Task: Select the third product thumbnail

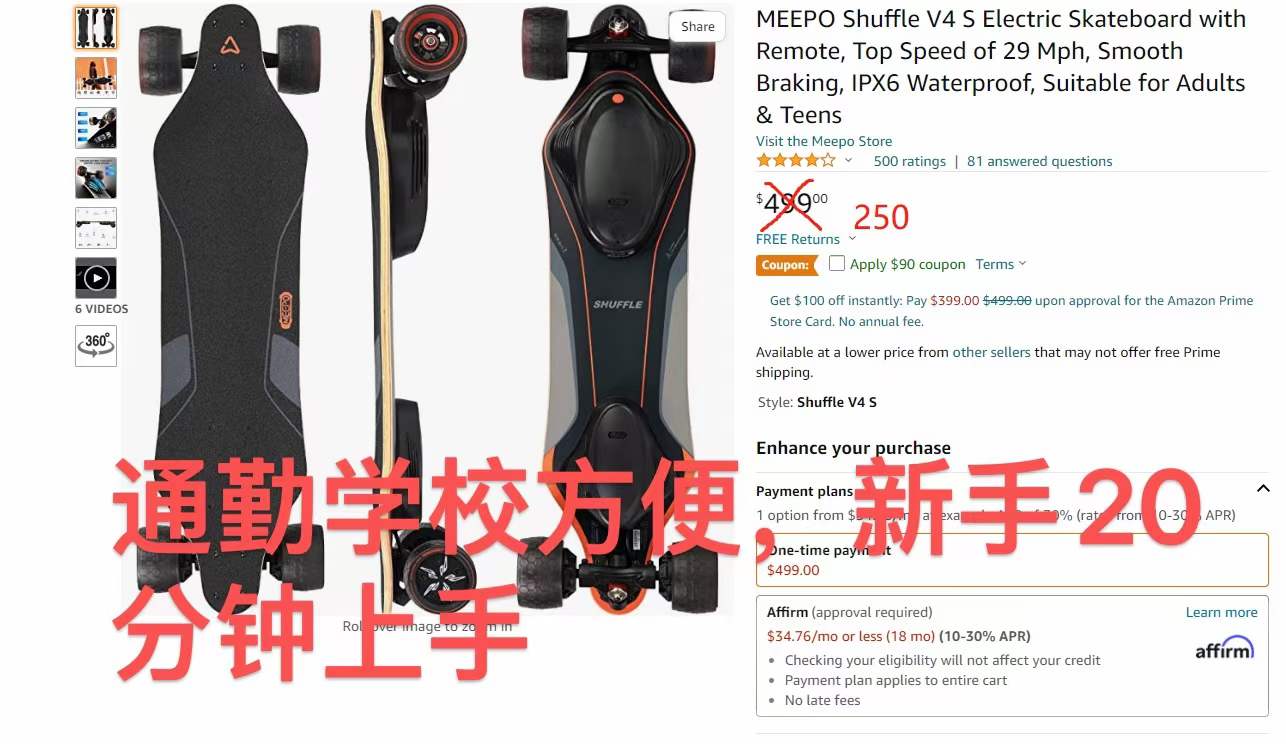Action: click(96, 128)
